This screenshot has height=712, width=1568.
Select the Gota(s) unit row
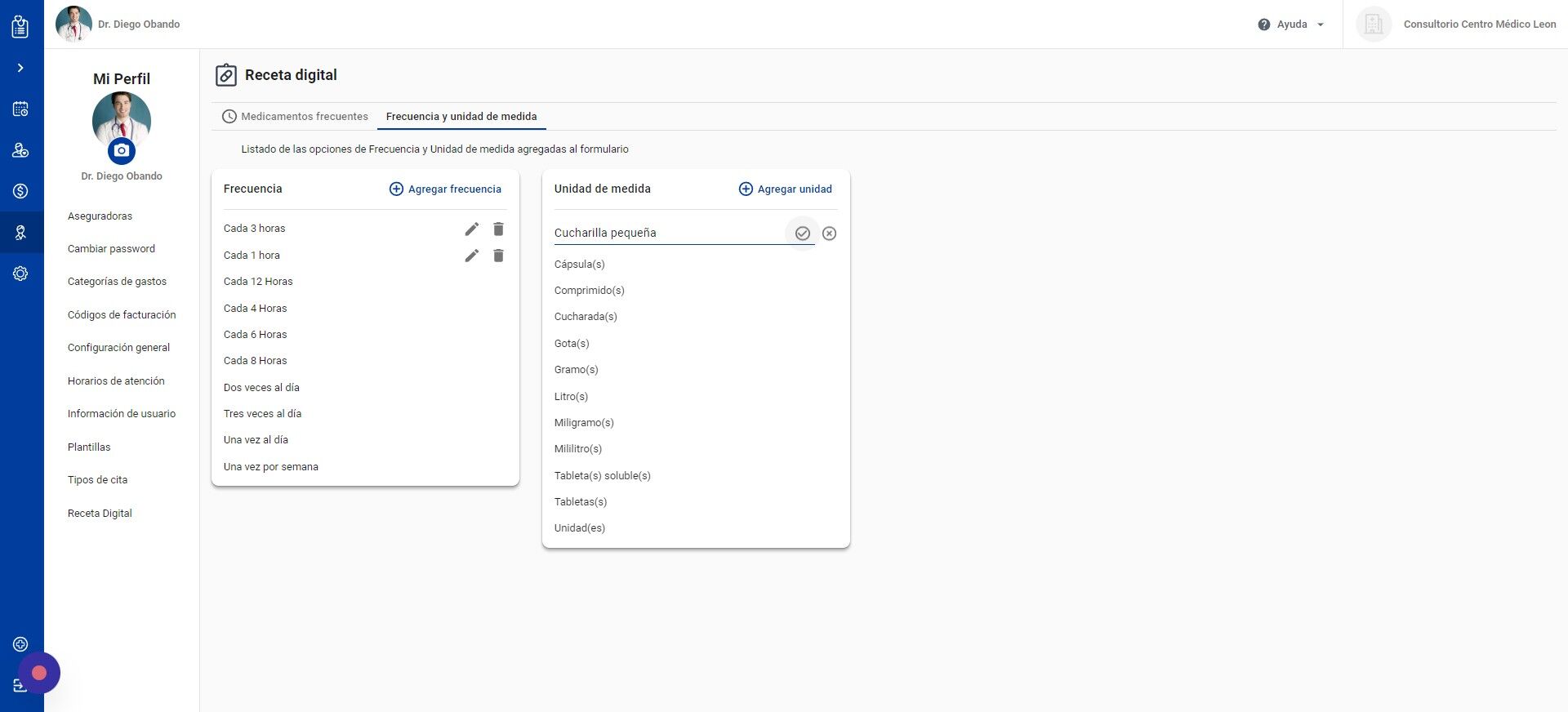coord(696,344)
